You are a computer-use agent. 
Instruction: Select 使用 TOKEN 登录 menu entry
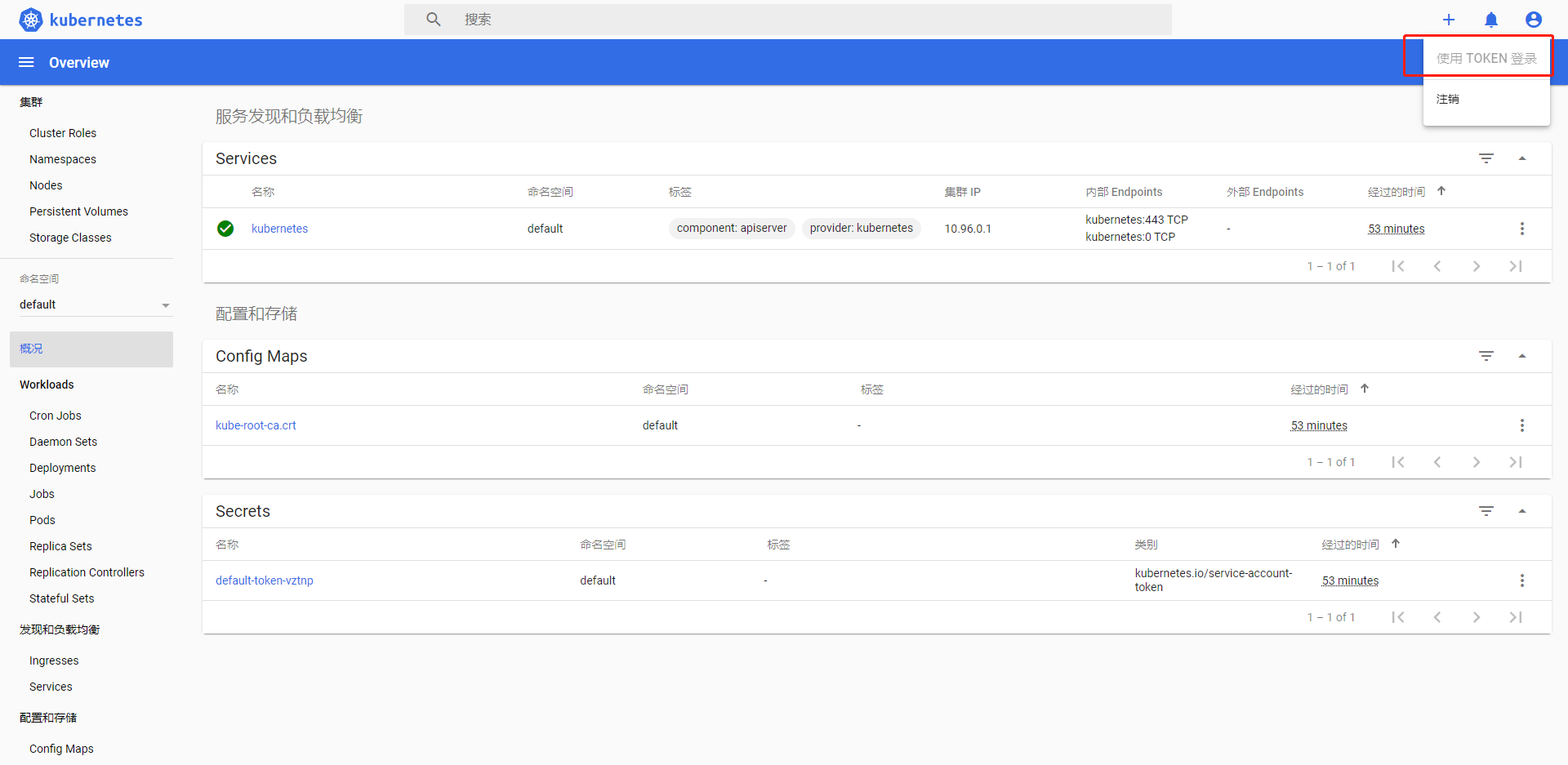point(1486,58)
